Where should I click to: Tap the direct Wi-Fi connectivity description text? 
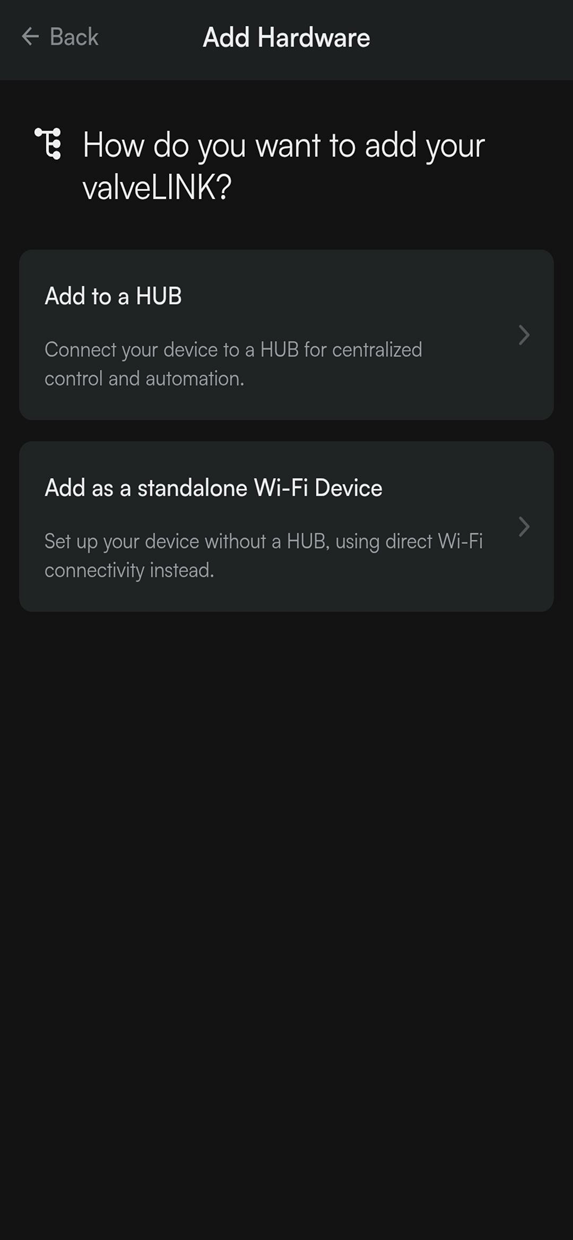click(x=263, y=556)
